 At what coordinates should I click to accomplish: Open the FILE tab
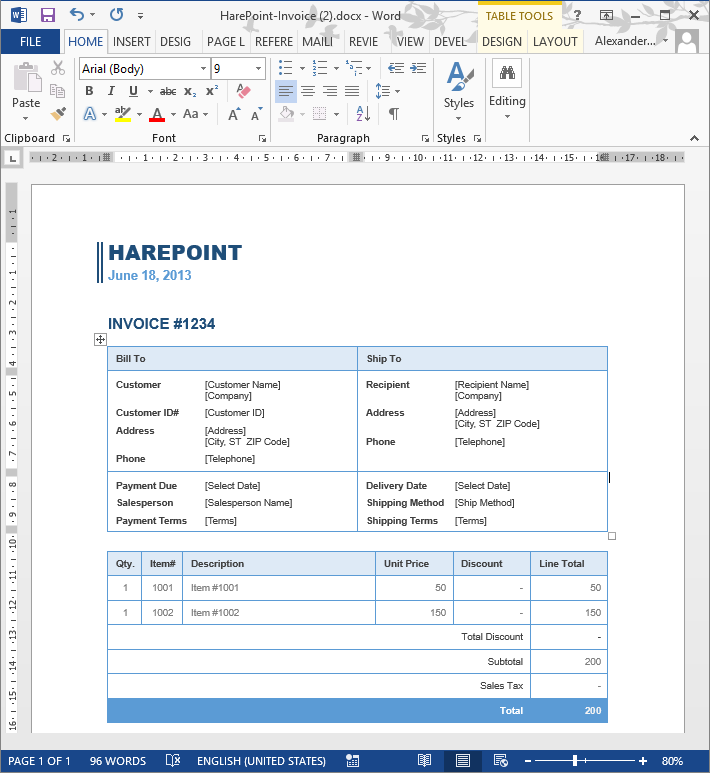(31, 41)
